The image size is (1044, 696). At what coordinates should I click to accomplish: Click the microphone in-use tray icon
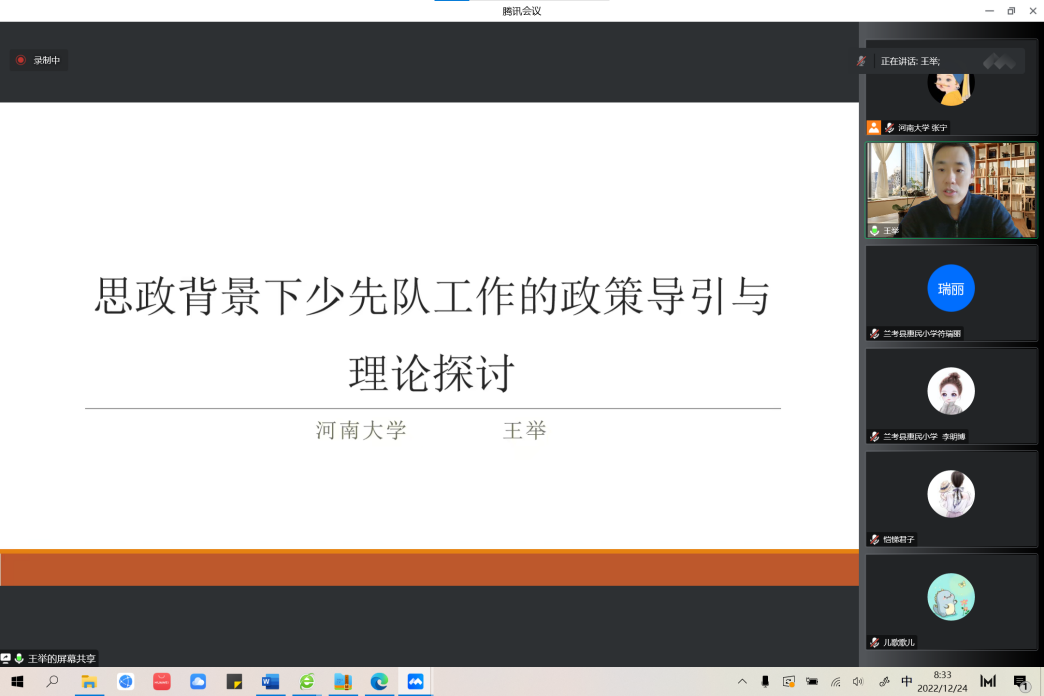pyautogui.click(x=765, y=681)
